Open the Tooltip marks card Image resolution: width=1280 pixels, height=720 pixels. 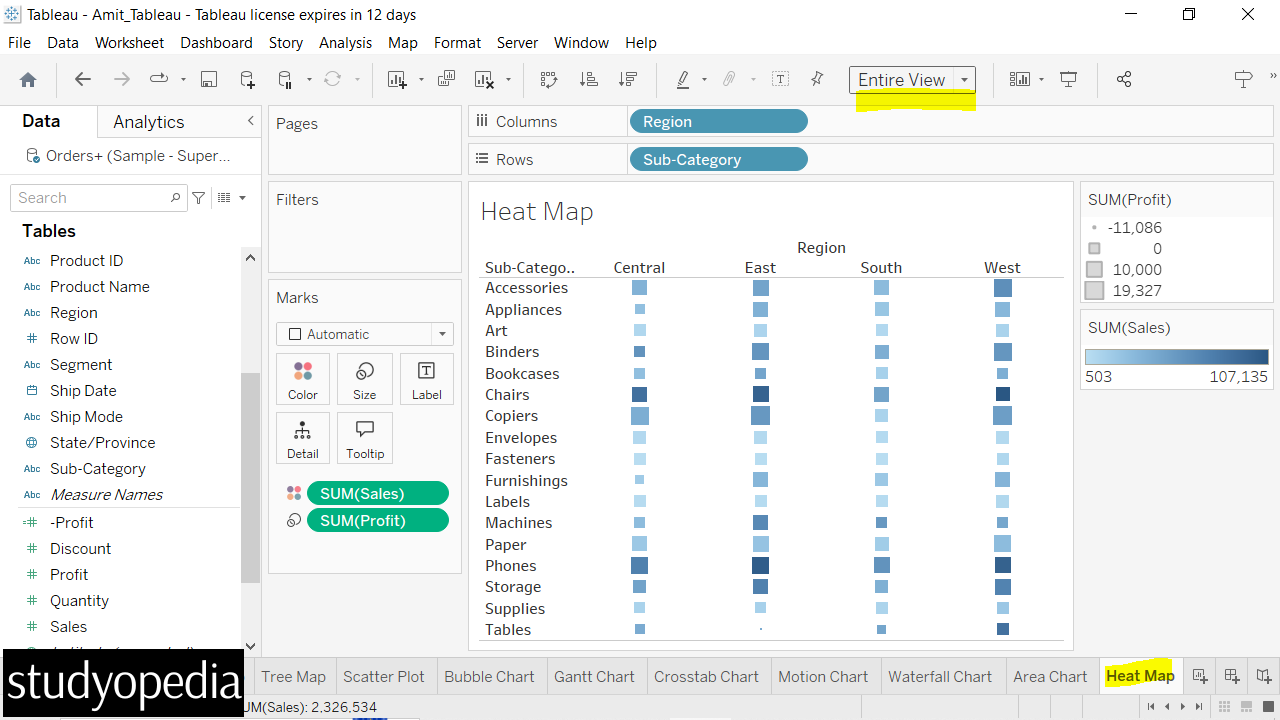pos(365,438)
